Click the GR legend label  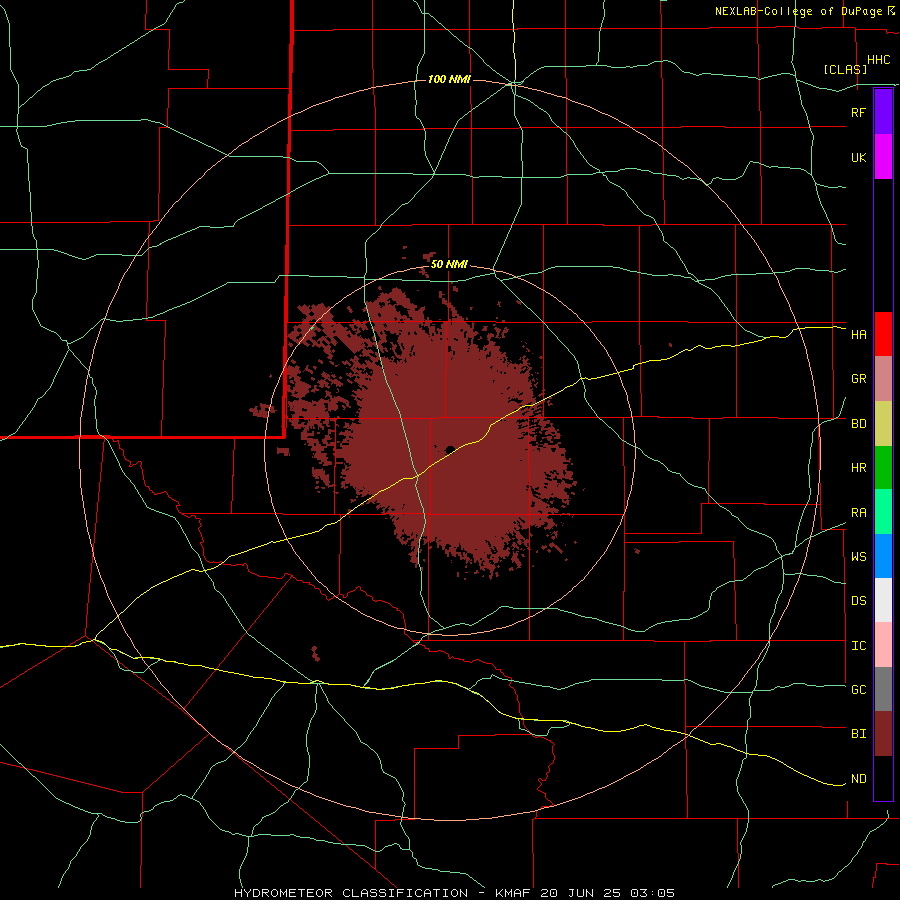point(858,379)
